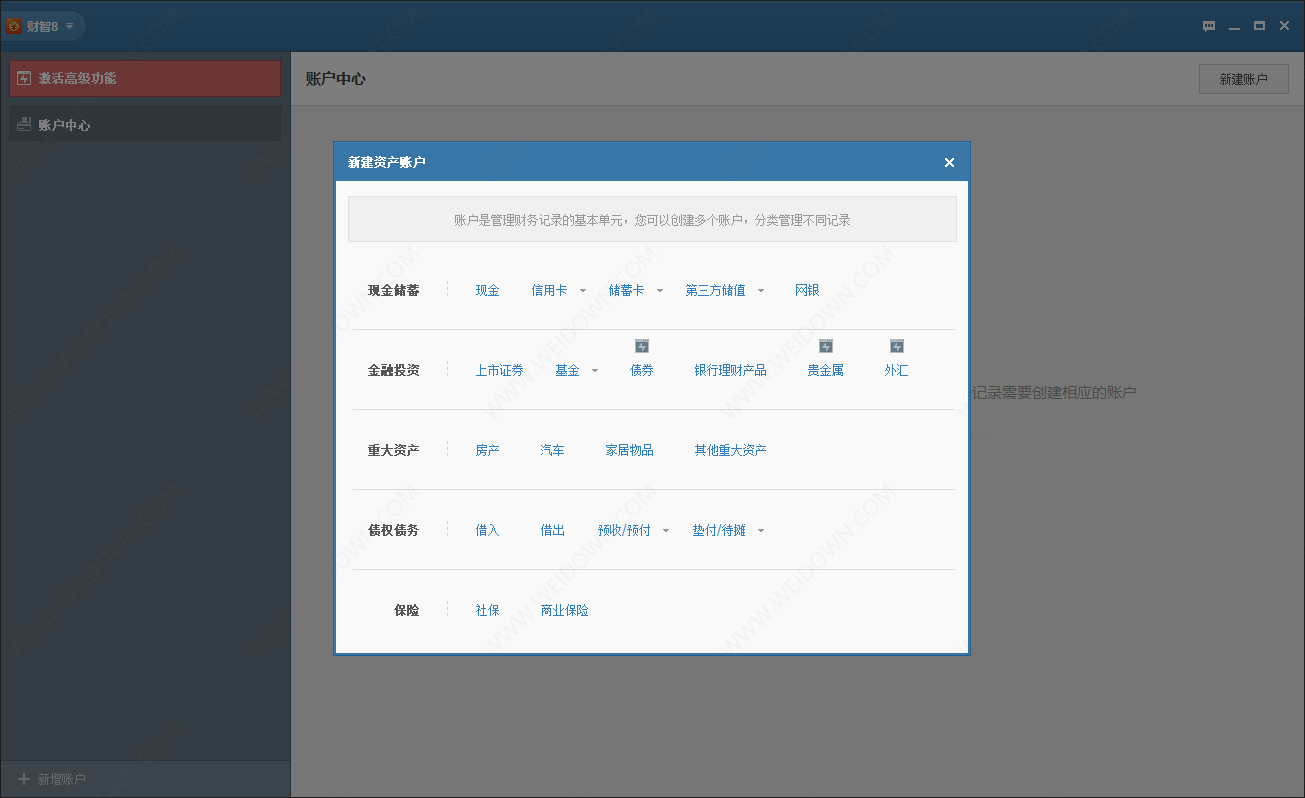
Task: Click the 财智8 app logo icon
Action: click(14, 26)
